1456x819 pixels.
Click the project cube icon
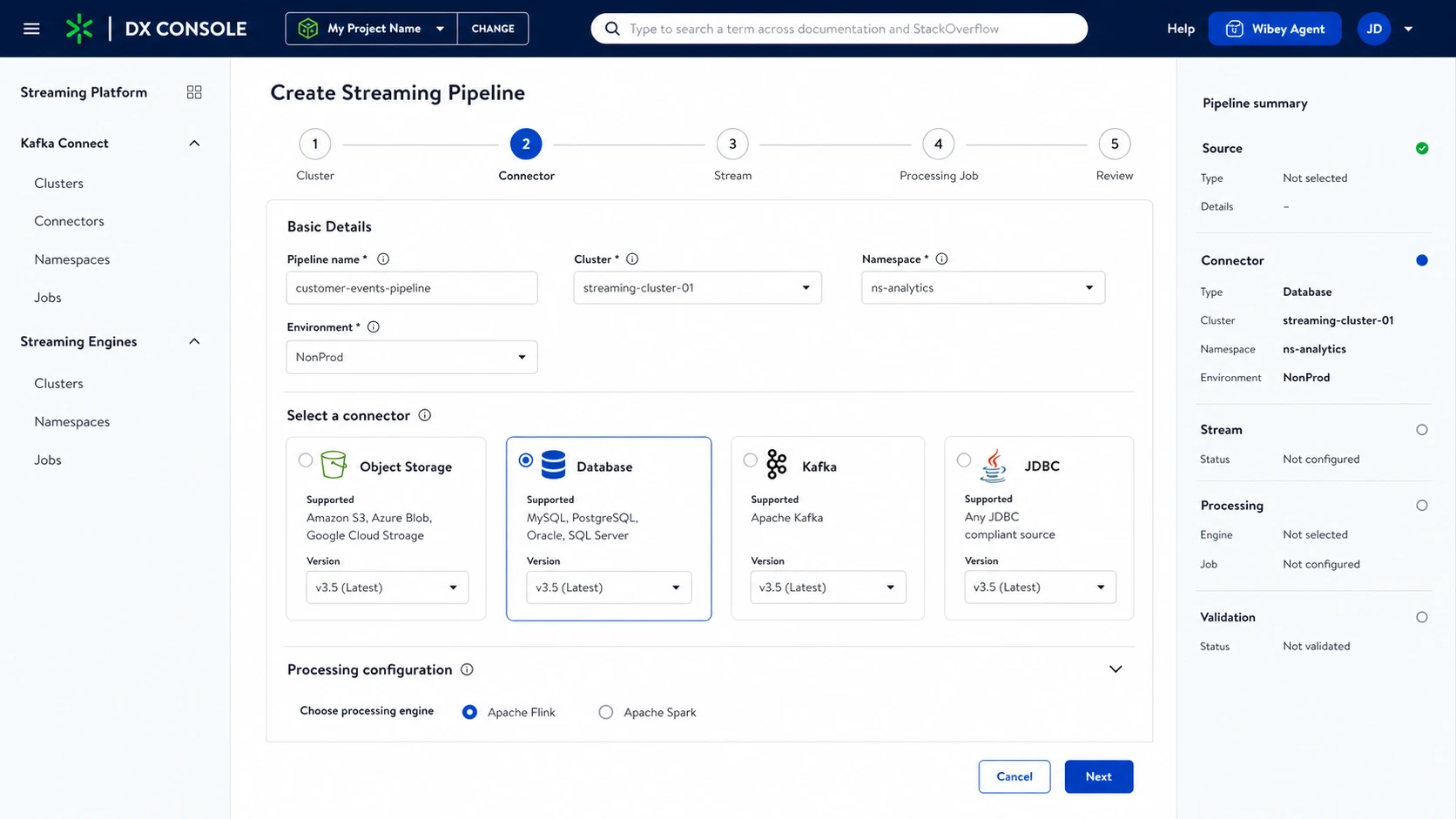pyautogui.click(x=308, y=29)
